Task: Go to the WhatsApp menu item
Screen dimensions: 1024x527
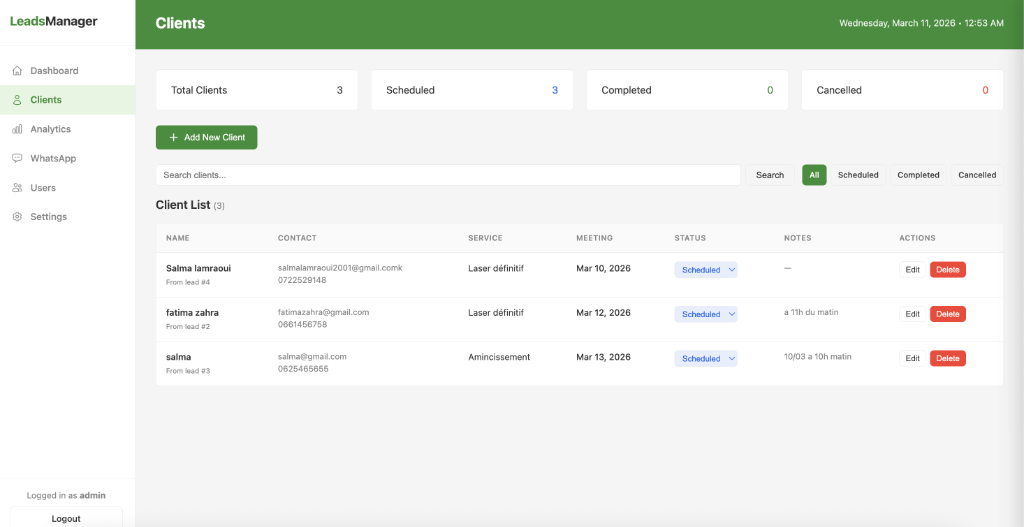Action: (53, 158)
